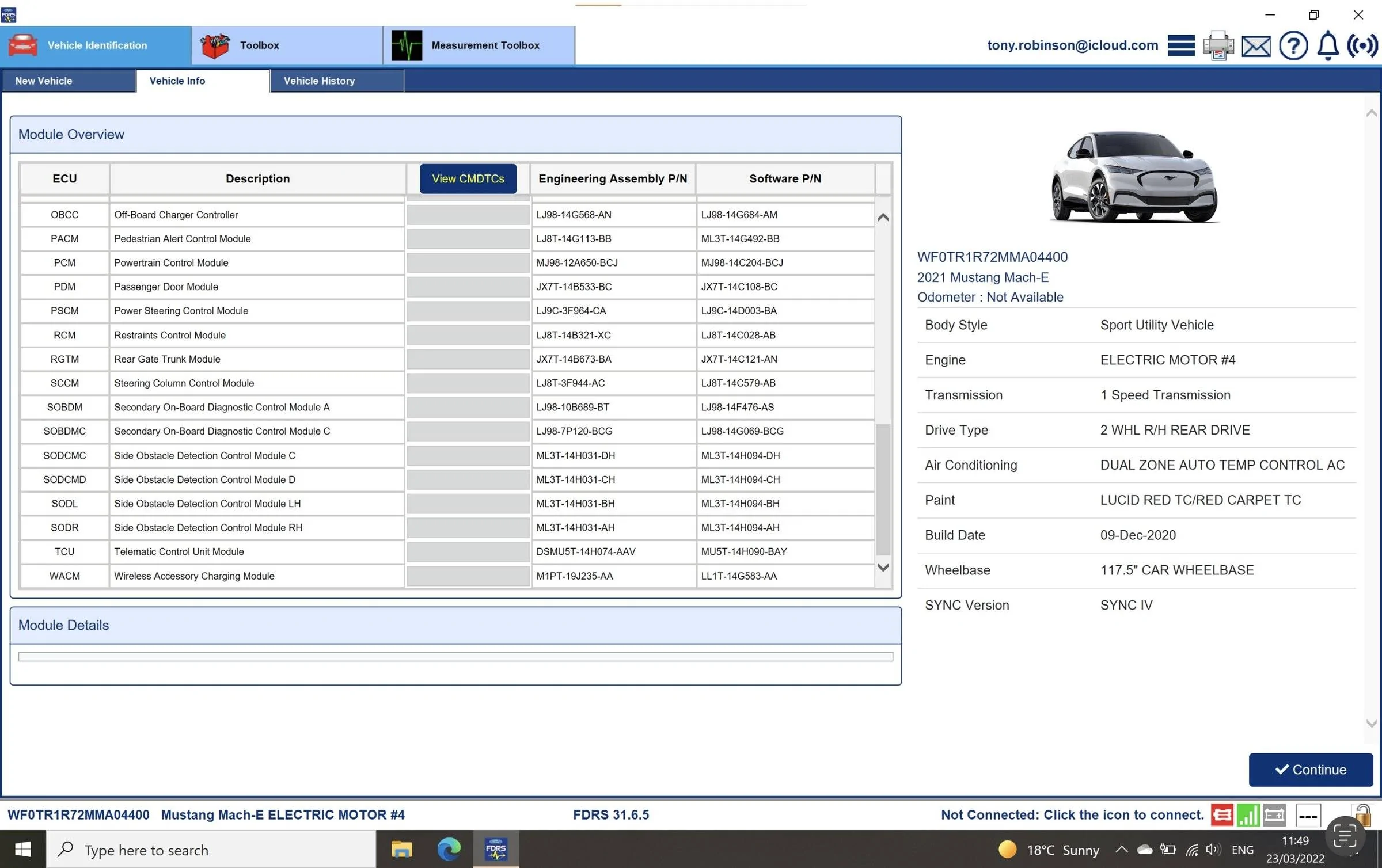
Task: Click the green signal strength bars icon
Action: 1248,815
